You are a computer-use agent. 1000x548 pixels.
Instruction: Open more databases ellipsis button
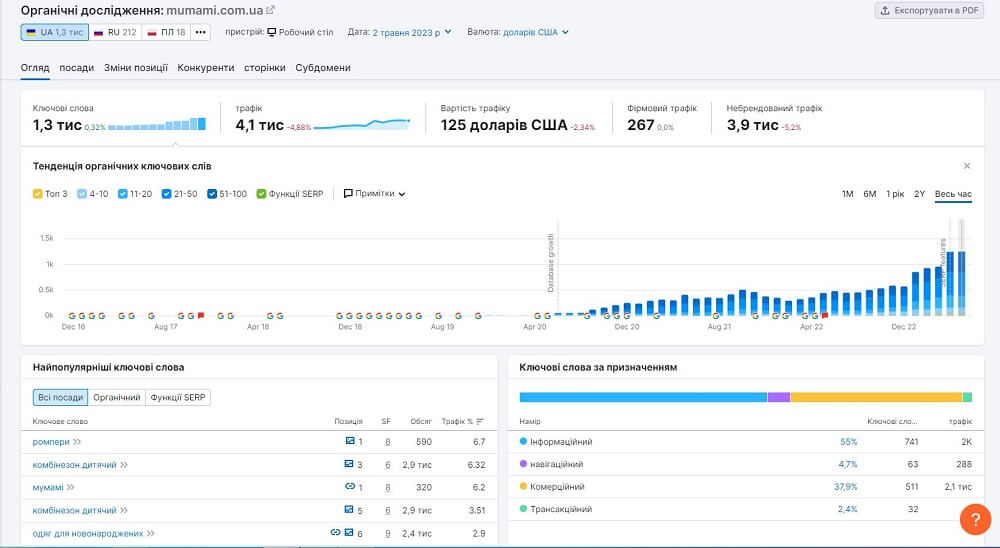201,32
